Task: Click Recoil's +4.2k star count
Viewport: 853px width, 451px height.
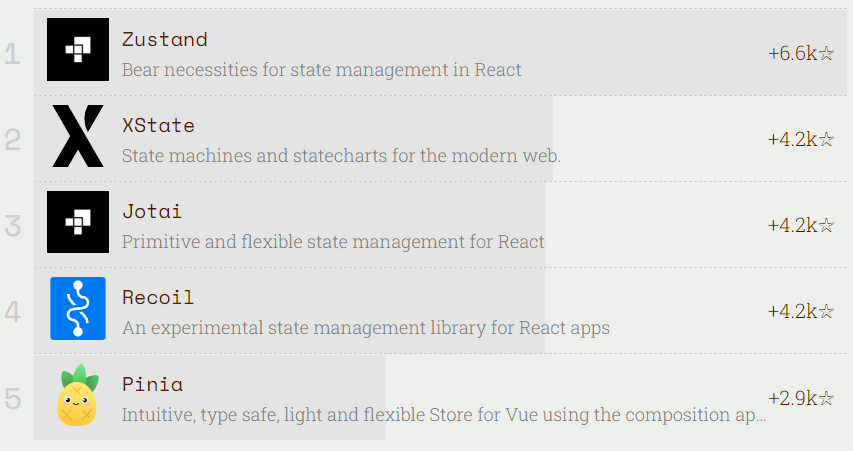Action: point(801,311)
